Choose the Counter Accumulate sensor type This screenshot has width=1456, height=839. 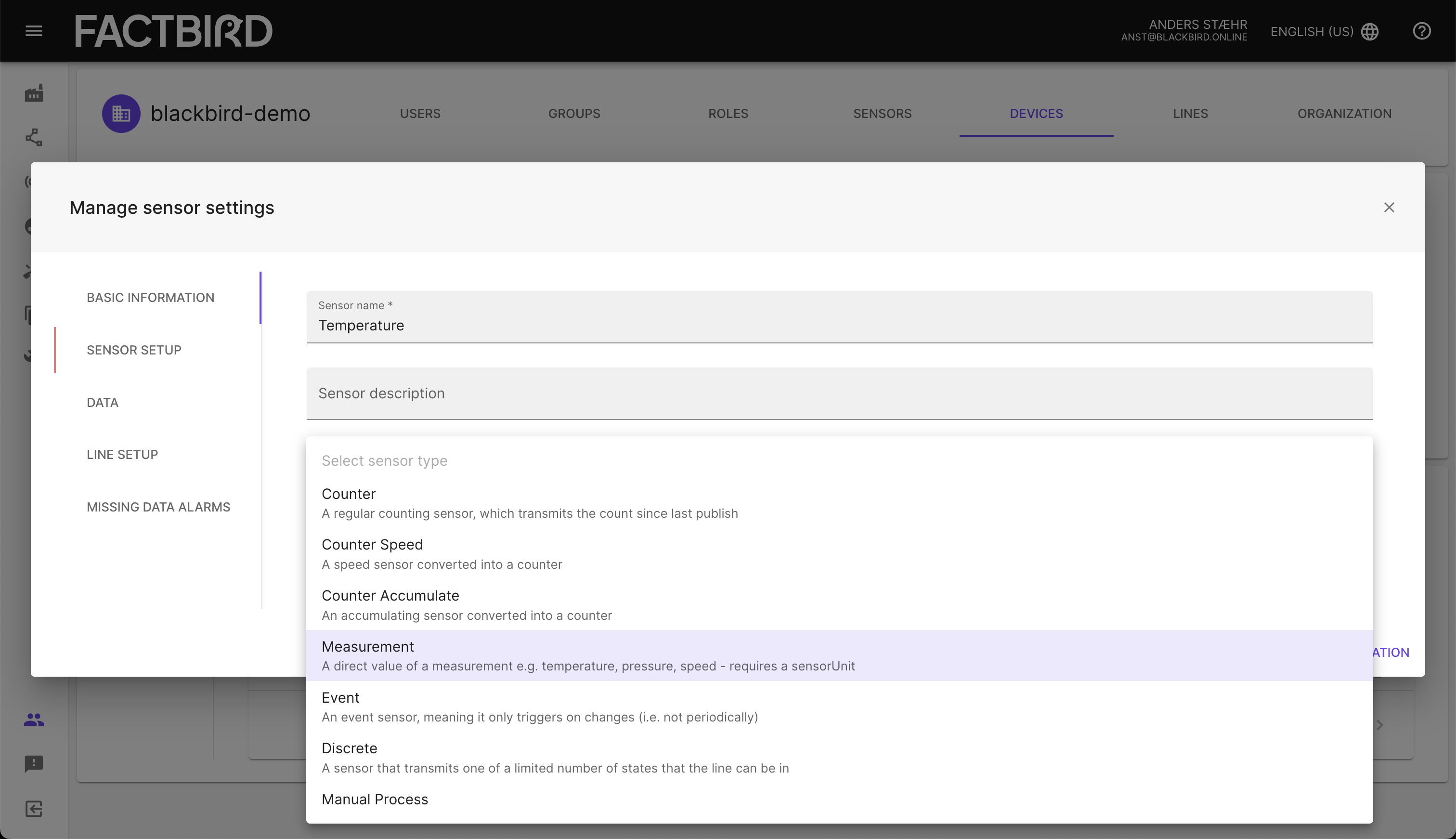pos(839,604)
